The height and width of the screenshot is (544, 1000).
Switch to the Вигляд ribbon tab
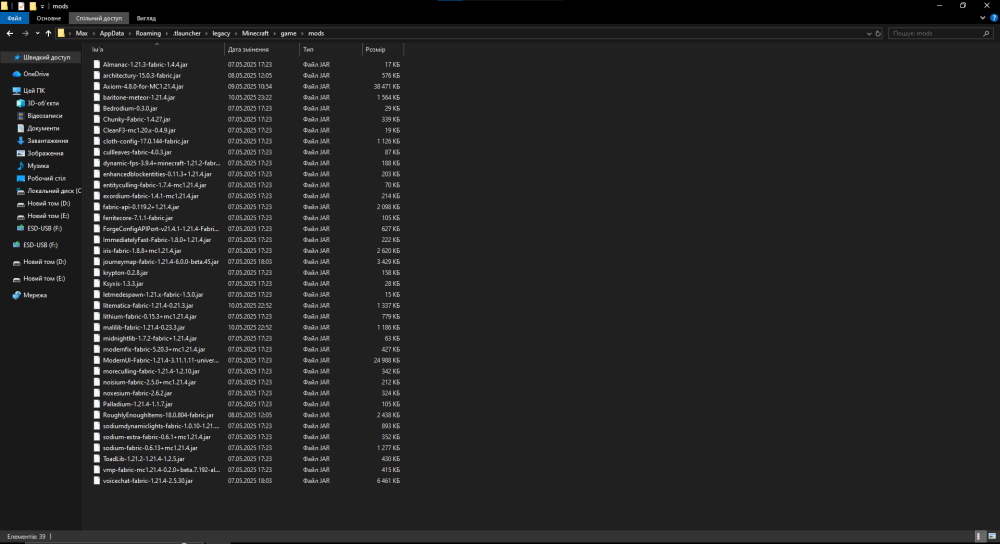pyautogui.click(x=146, y=18)
